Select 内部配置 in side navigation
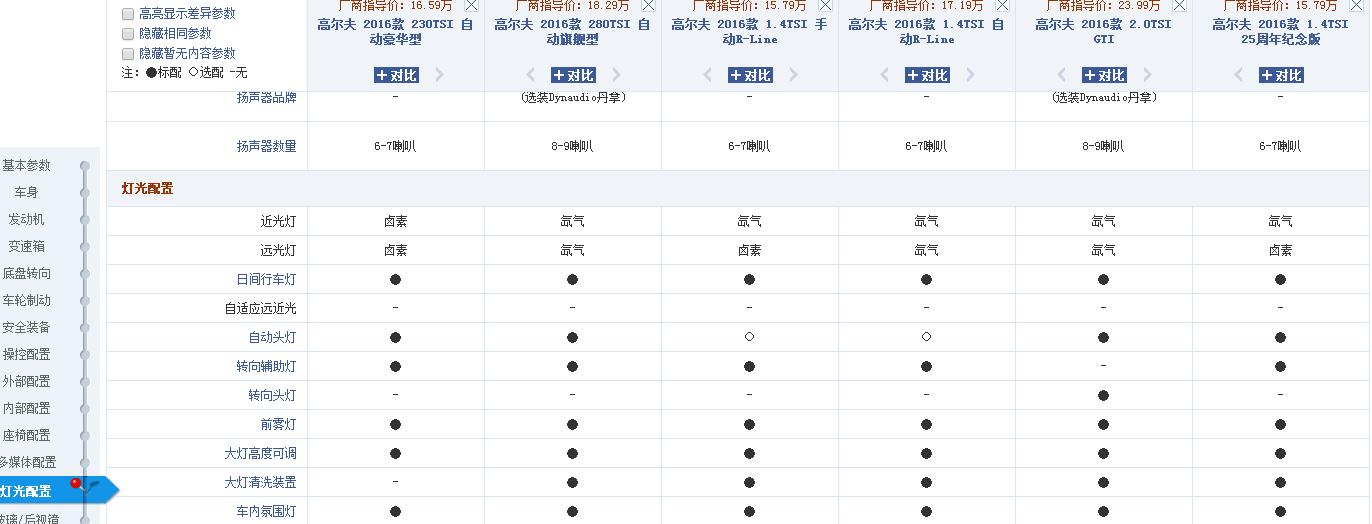Viewport: 1372px width, 524px height. 26,408
